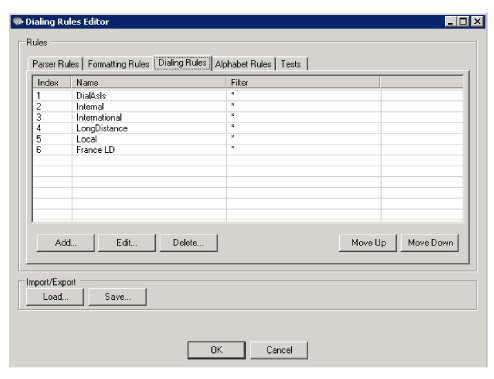Select the France LD rule row
Image resolution: width=494 pixels, height=379 pixels.
click(248, 150)
